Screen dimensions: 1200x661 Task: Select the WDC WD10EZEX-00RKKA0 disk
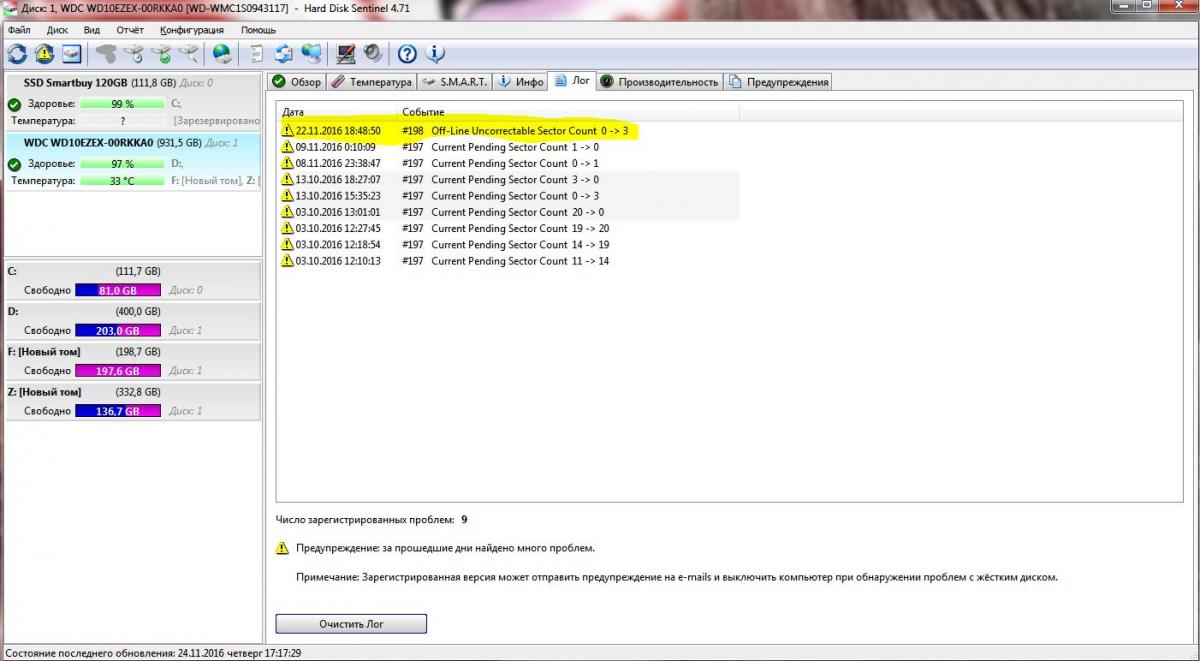coord(132,162)
